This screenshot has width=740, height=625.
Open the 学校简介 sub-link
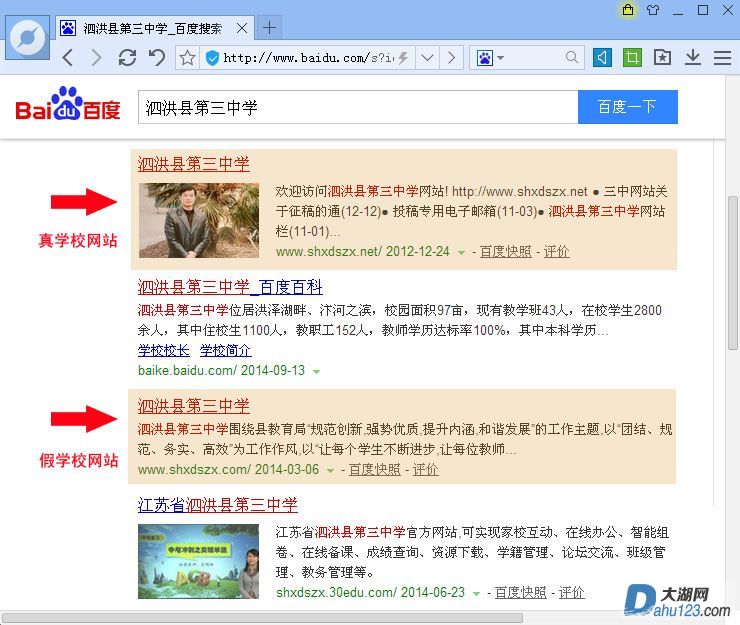click(x=226, y=350)
